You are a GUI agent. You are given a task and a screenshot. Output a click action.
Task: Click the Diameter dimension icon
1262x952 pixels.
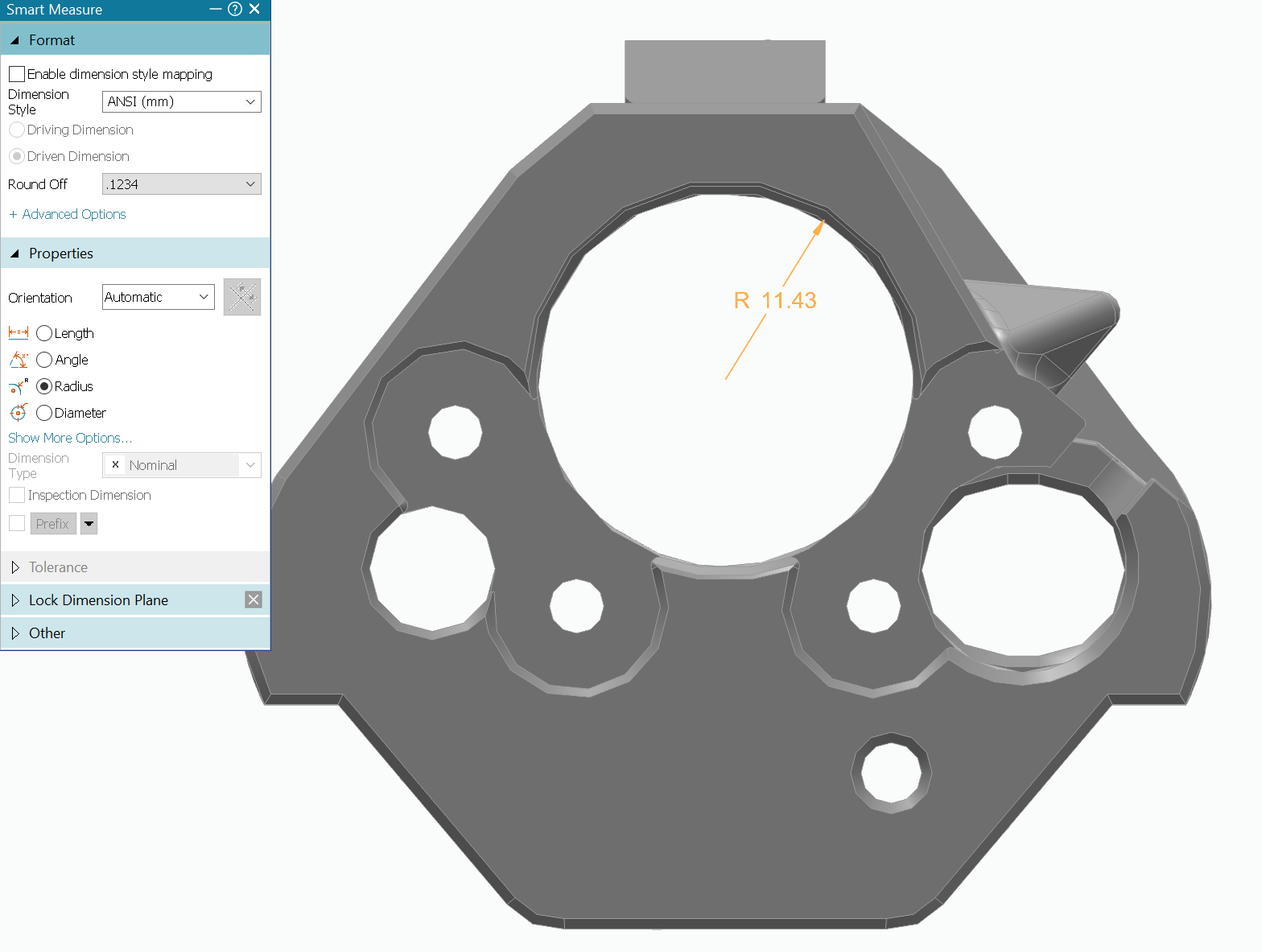tap(18, 413)
